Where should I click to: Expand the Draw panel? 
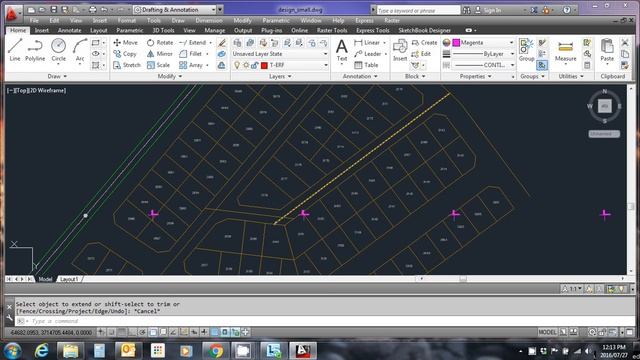tap(57, 76)
